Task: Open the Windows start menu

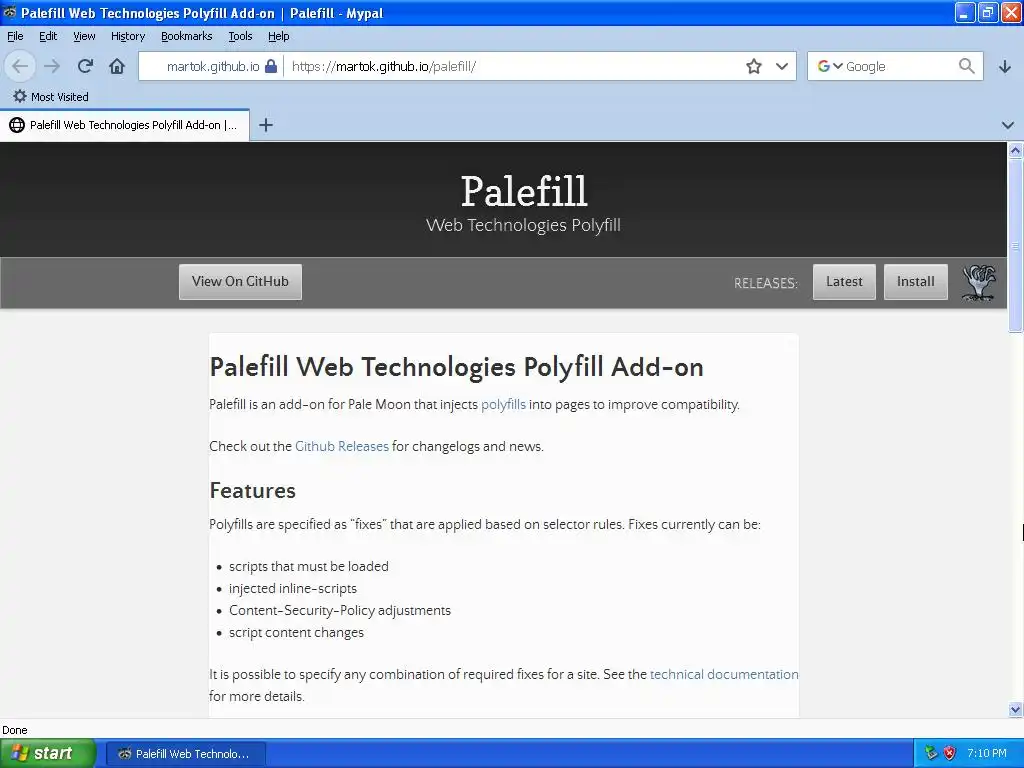Action: [47, 753]
